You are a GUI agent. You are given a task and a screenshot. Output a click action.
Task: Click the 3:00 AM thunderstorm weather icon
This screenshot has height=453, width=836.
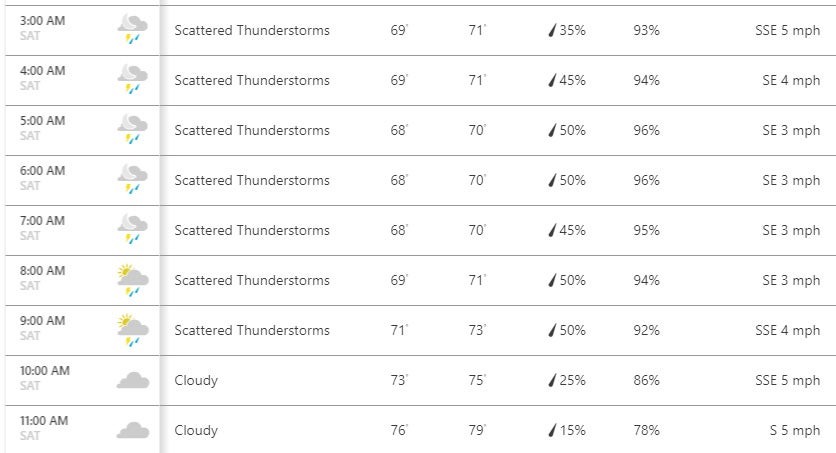click(132, 30)
